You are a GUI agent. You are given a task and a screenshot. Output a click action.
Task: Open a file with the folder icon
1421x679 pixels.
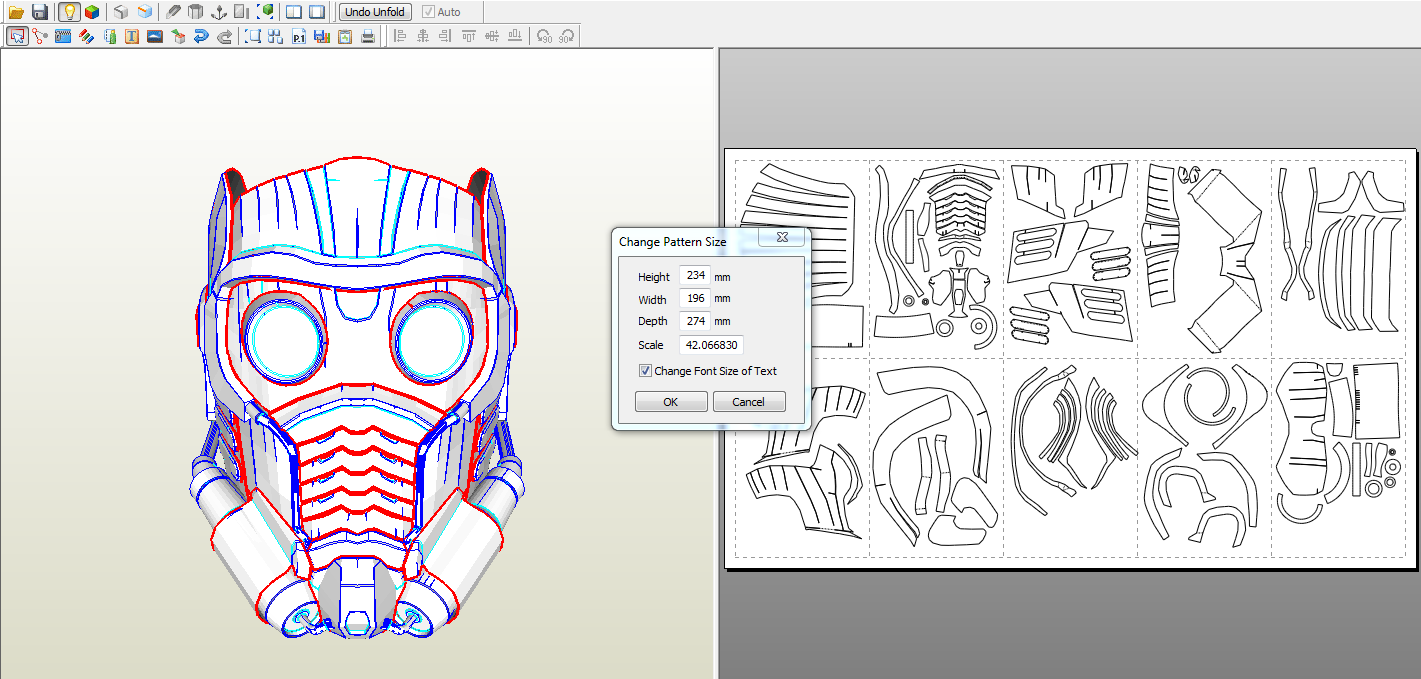pyautogui.click(x=16, y=12)
